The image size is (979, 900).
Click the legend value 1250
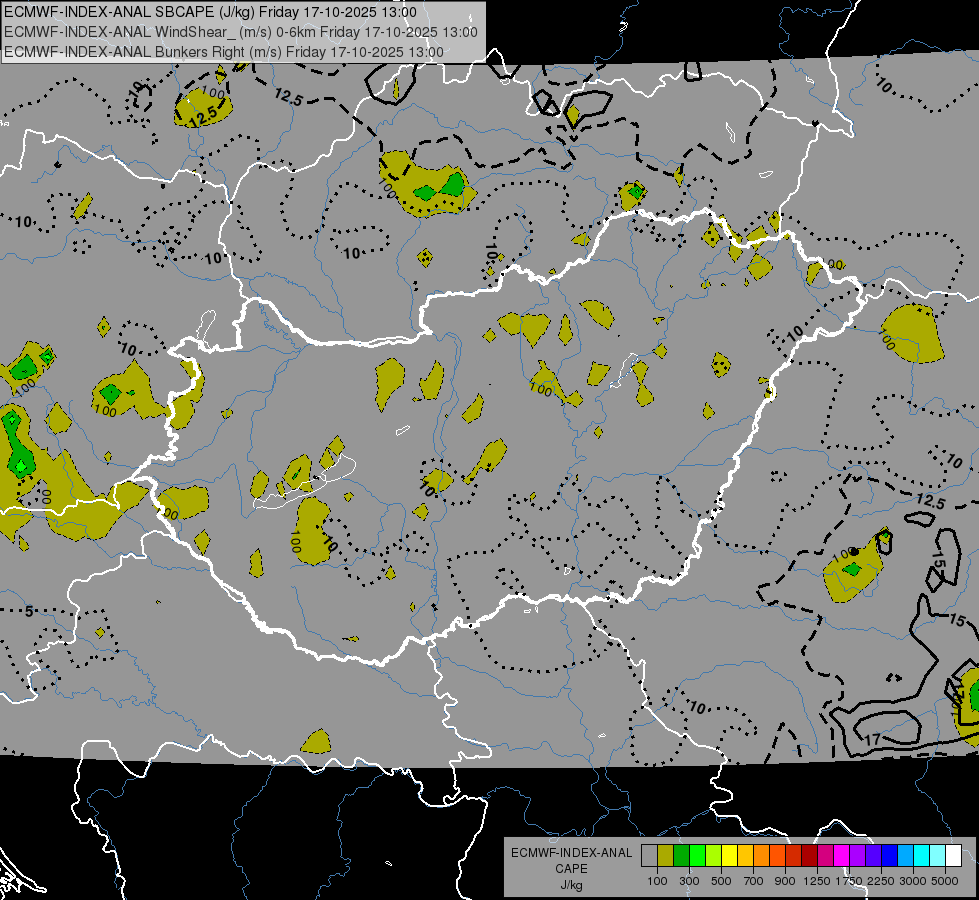(x=817, y=881)
